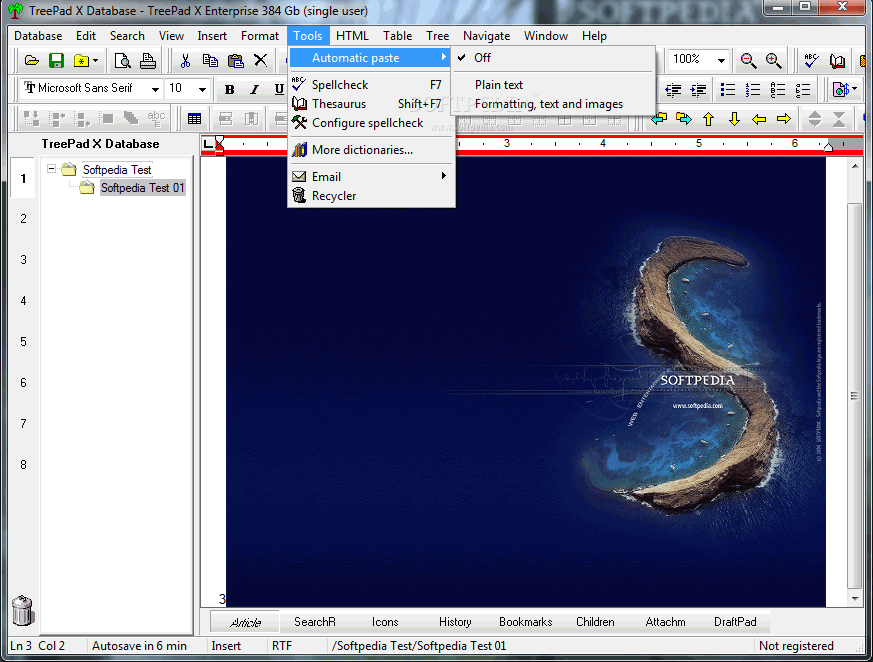
Task: Open Automatic paste submenu entry
Action: click(x=371, y=57)
